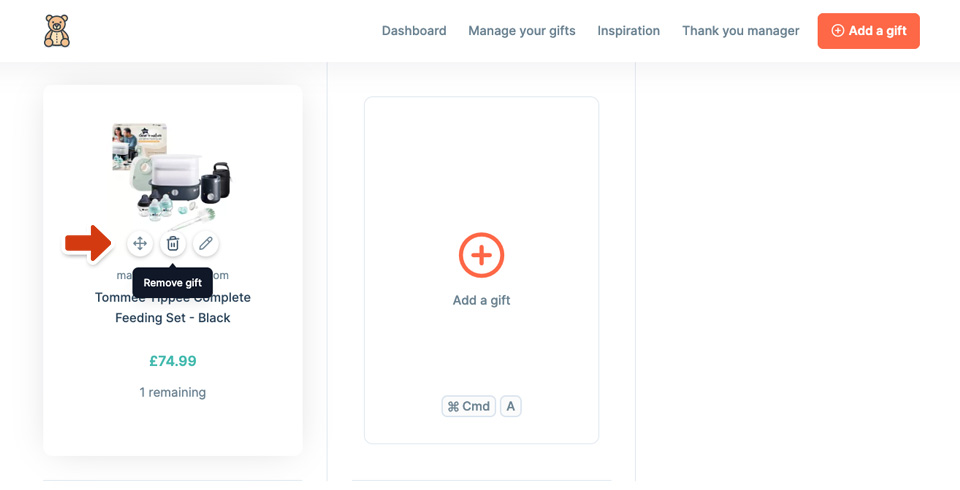
Task: Open the Tommee Tippee Complete Feeding Set title
Action: [x=173, y=307]
